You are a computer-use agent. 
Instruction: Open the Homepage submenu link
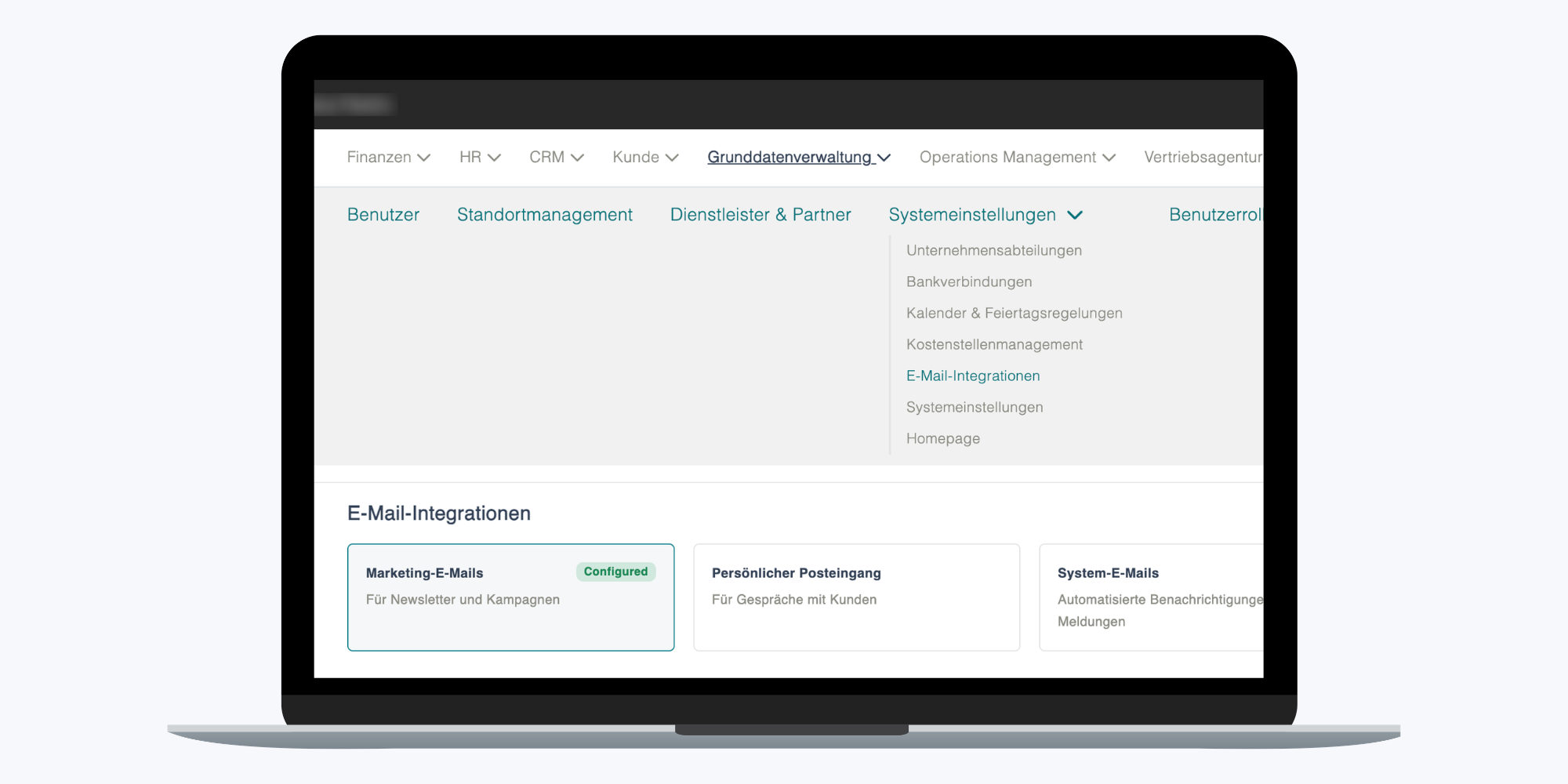coord(942,439)
